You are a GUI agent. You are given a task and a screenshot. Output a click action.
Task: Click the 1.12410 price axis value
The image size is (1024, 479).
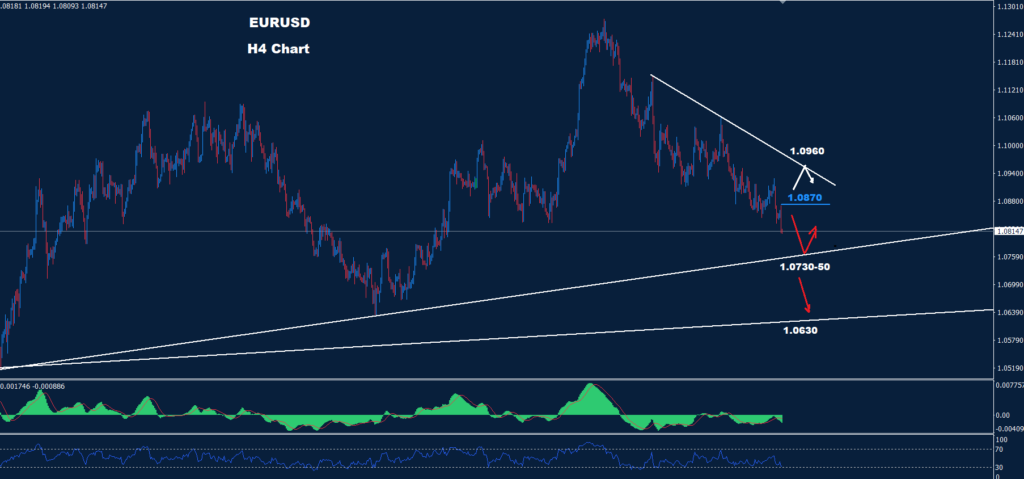1010,35
